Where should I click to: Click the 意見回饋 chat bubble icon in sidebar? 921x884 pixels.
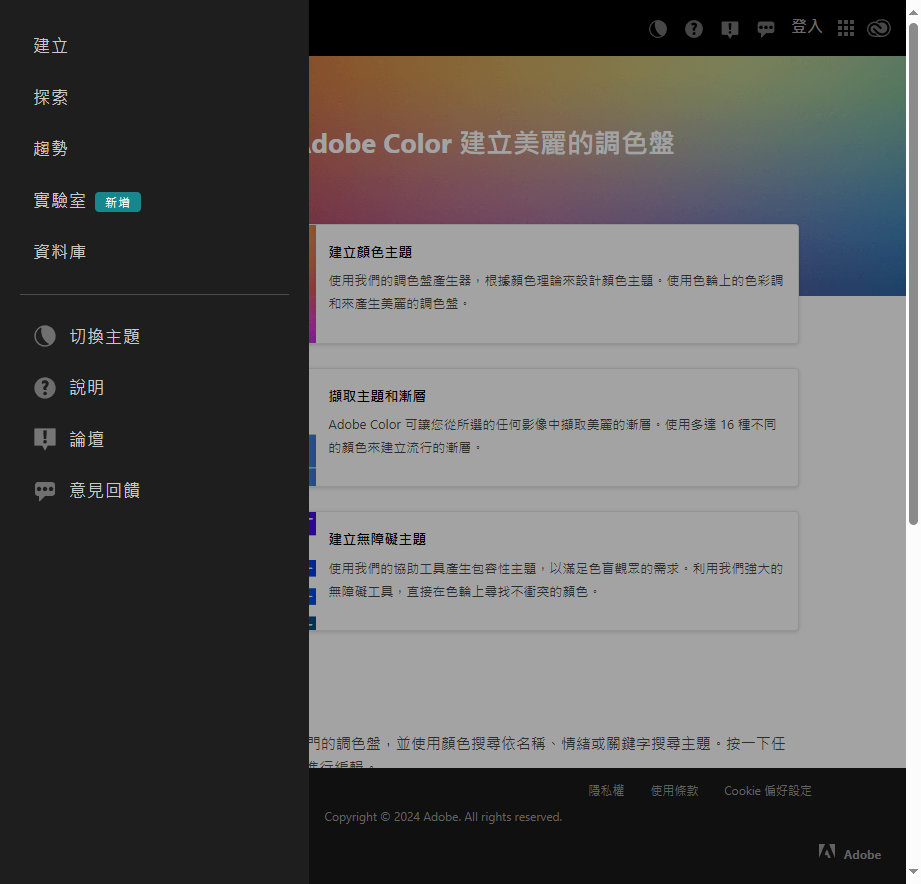(45, 490)
